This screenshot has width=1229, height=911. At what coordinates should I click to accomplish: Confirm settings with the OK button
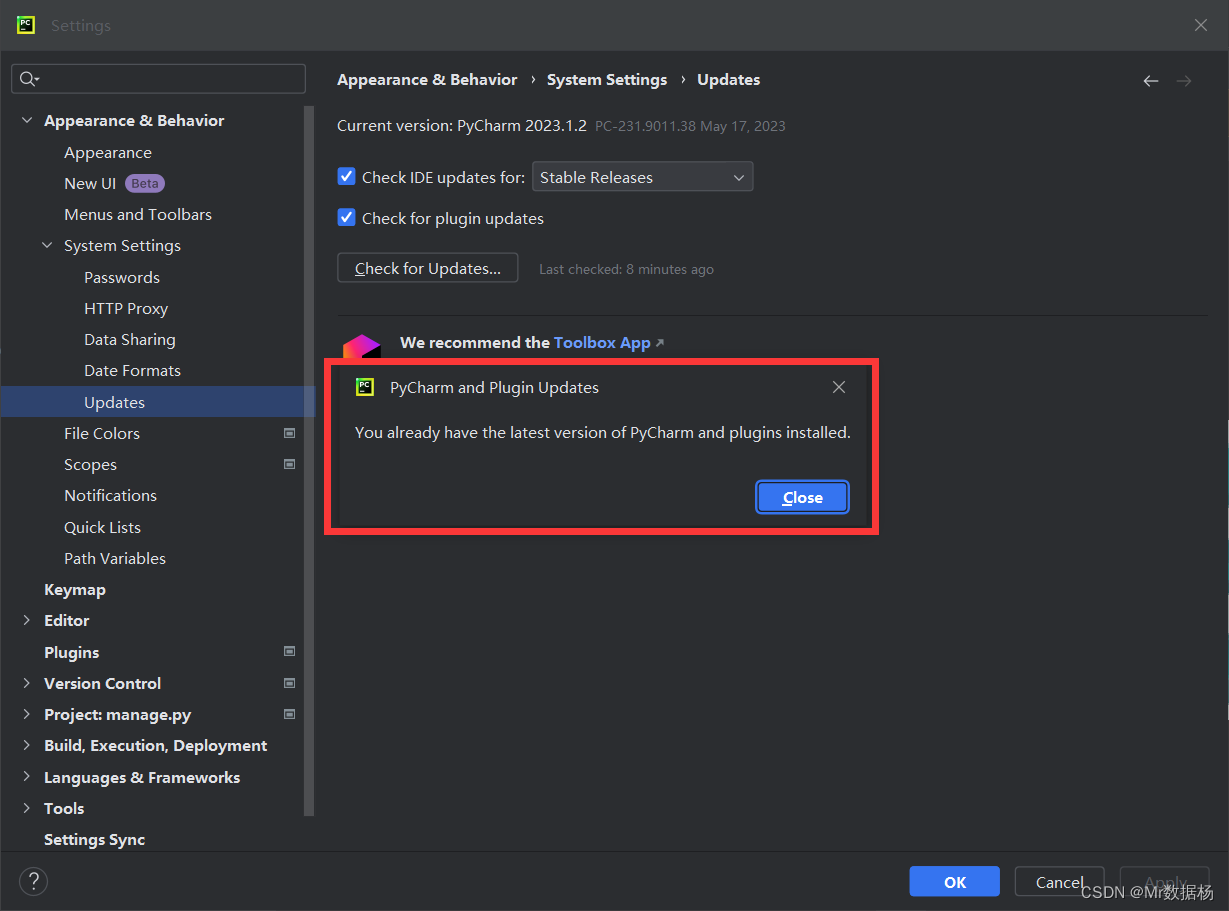click(x=955, y=881)
